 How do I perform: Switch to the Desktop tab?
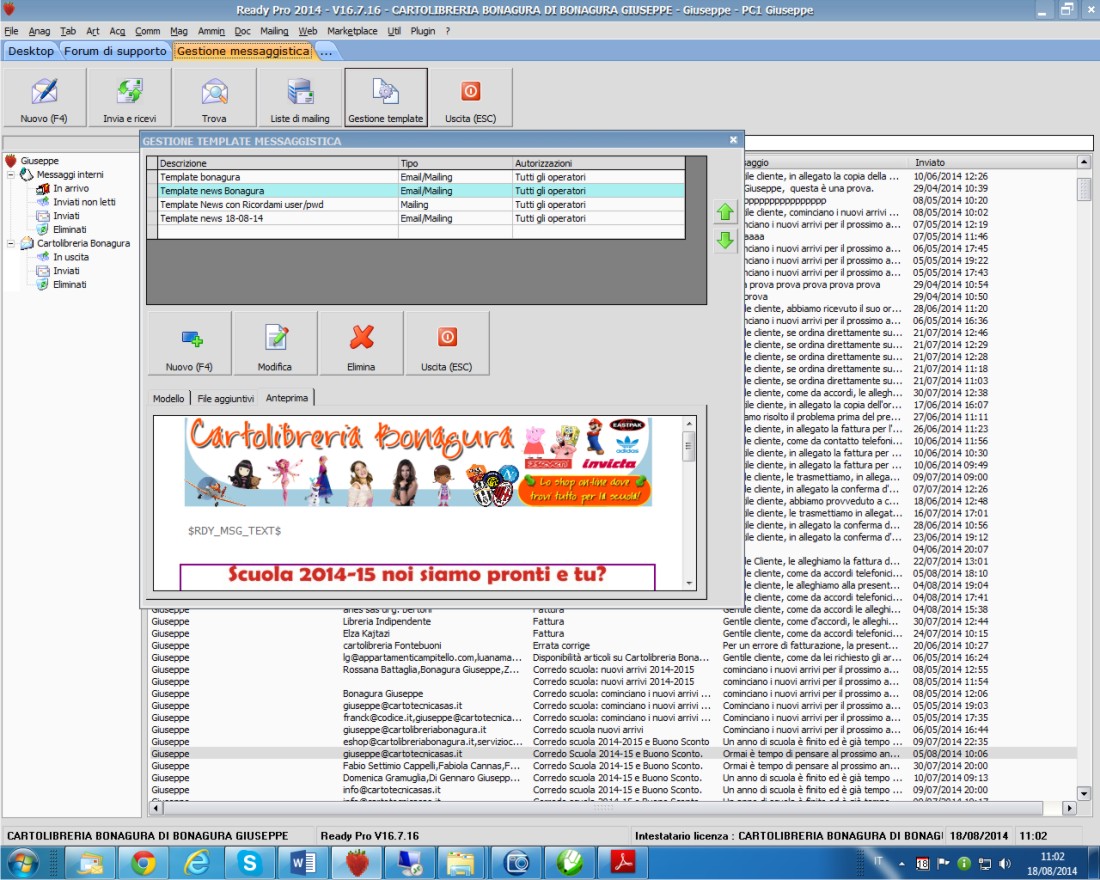[31, 51]
